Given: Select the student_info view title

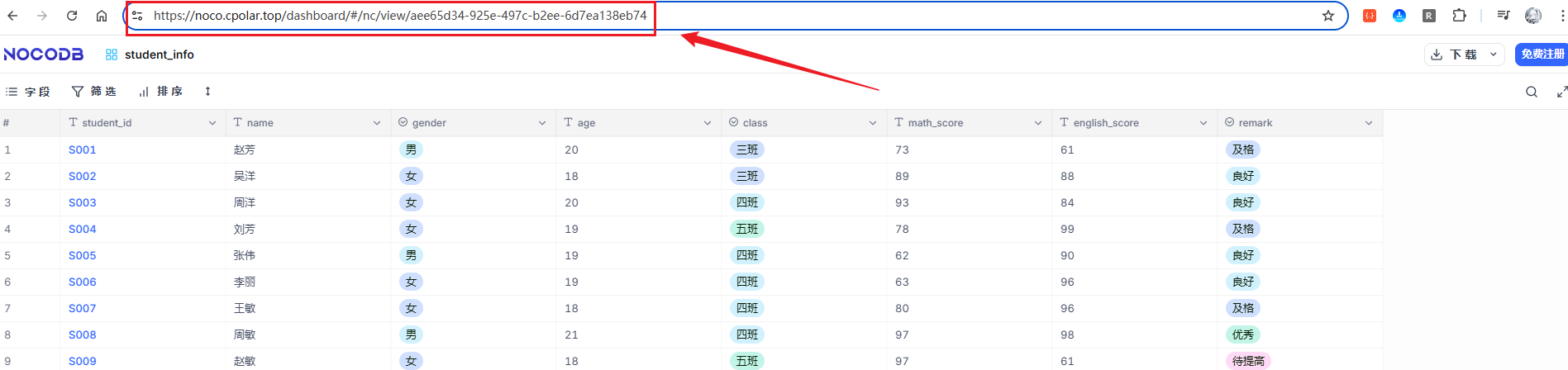Looking at the screenshot, I should pos(160,55).
